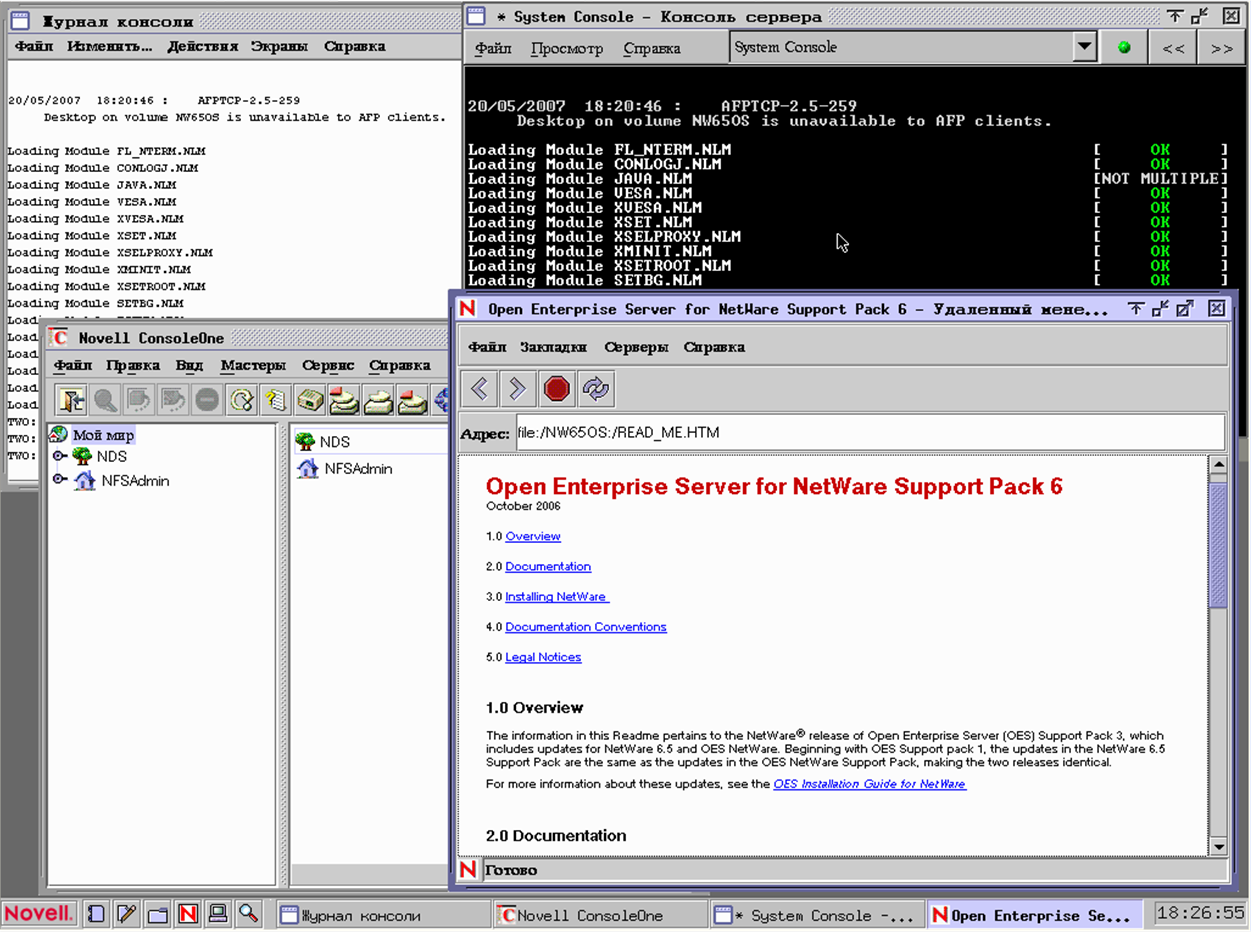Viewport: 1251px width, 932px height.
Task: Open Файл menu in System Console window
Action: 493,48
